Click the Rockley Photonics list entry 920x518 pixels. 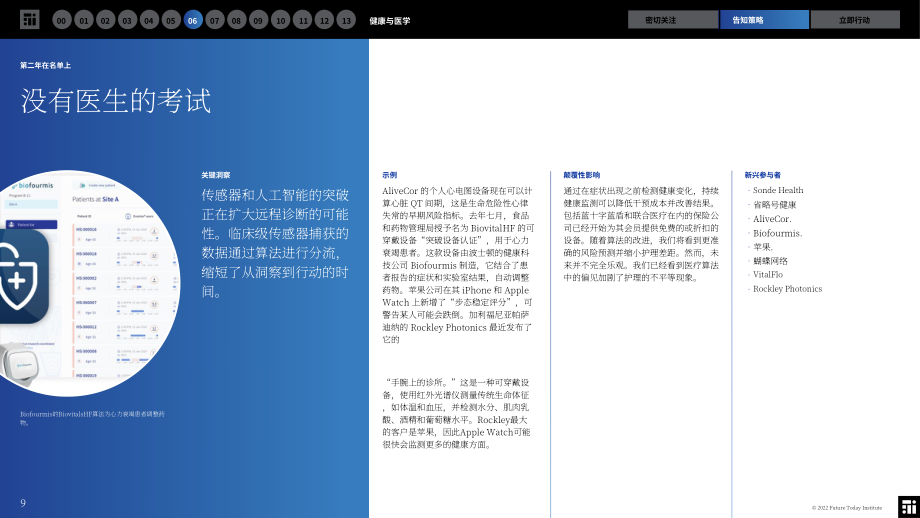pyautogui.click(x=787, y=289)
